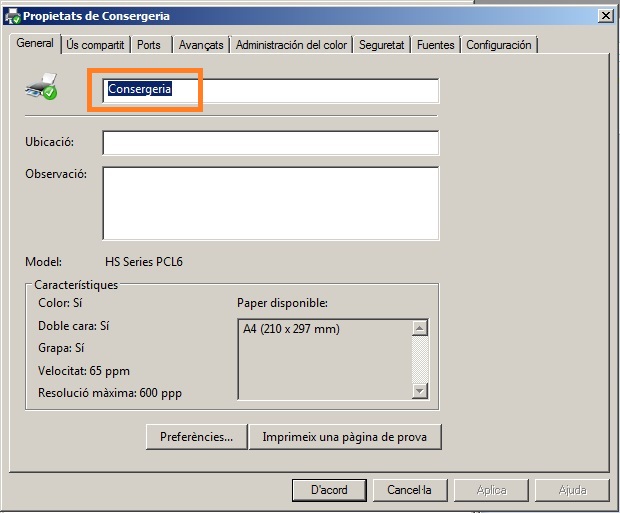
Task: Click the paper list scrollbar track
Action: pyautogui.click(x=420, y=360)
